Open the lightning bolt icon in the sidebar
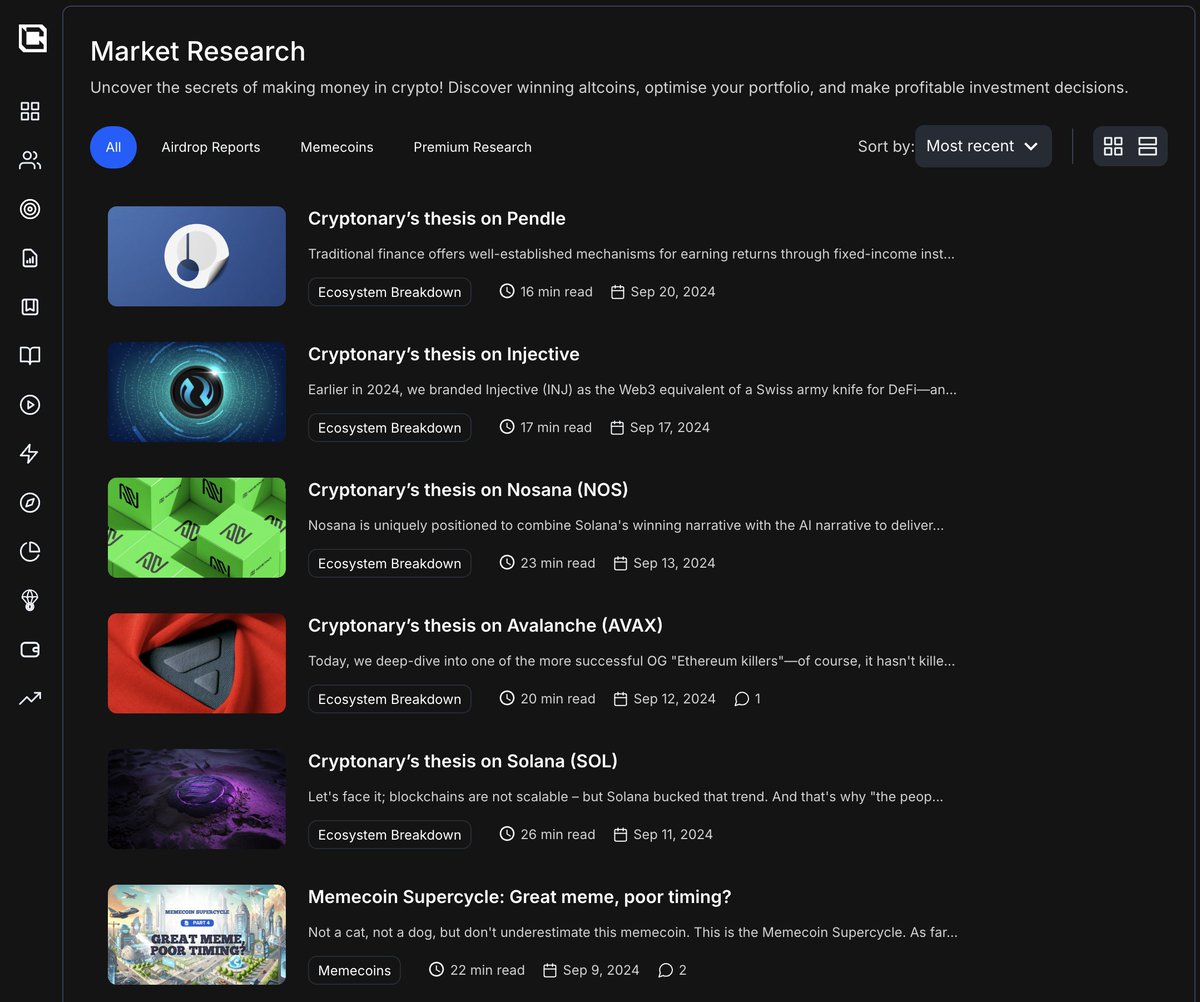Image resolution: width=1200 pixels, height=1002 pixels. tap(30, 454)
